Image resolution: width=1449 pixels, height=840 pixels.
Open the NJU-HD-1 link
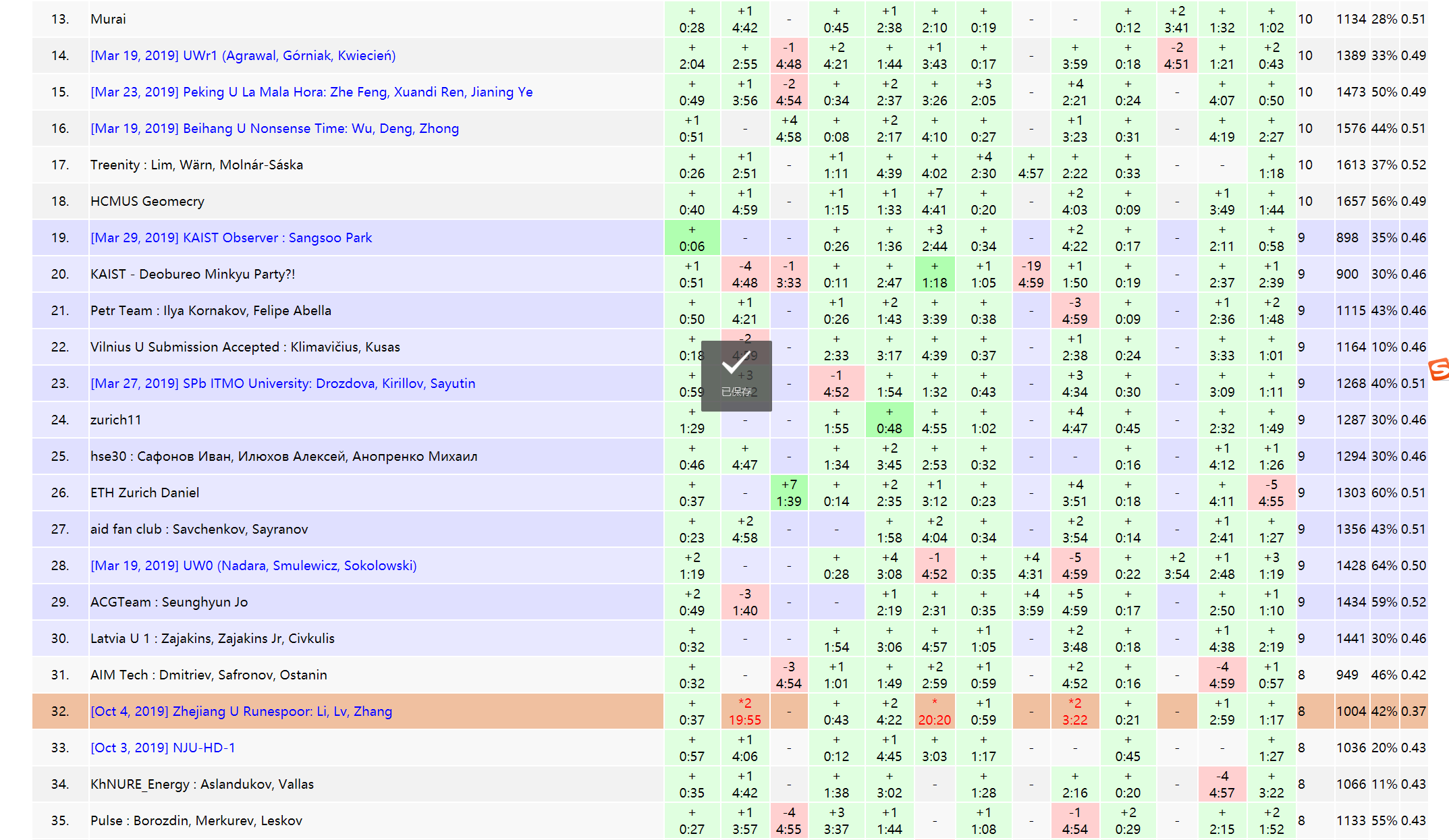click(163, 748)
